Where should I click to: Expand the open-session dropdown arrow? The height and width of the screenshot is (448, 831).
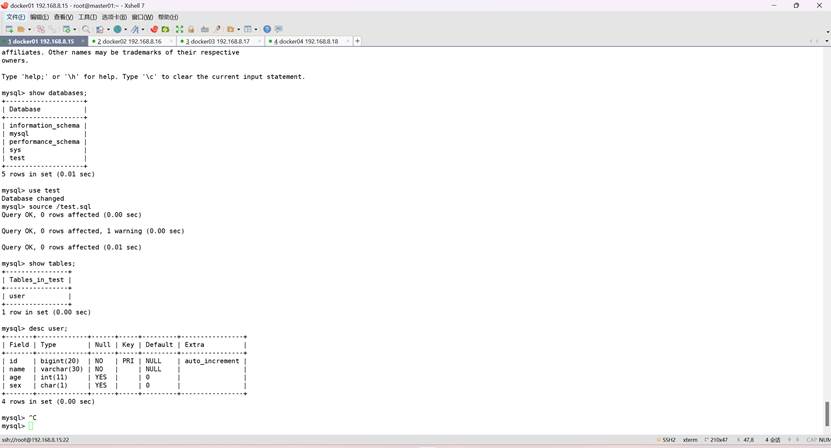coord(30,29)
